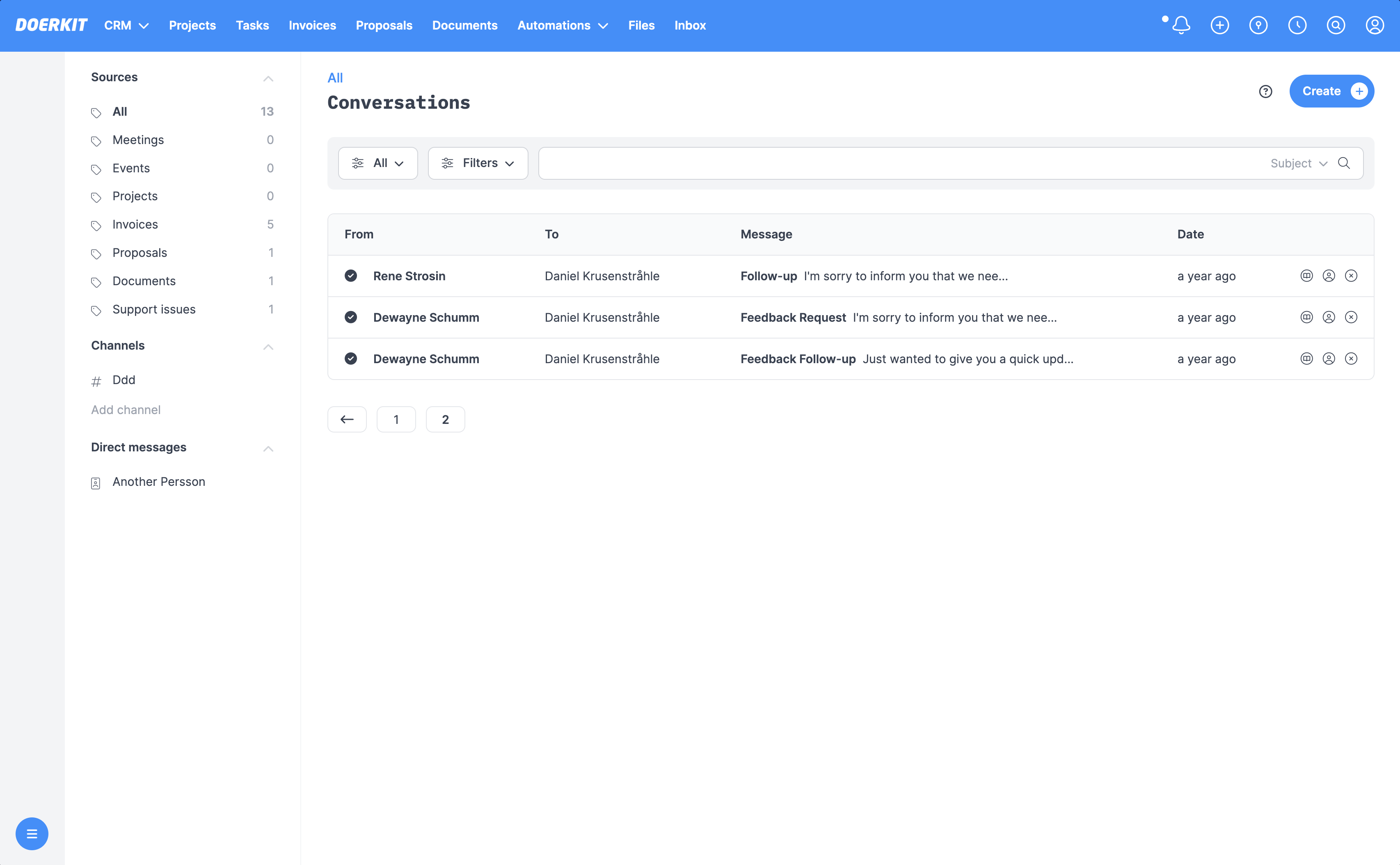The height and width of the screenshot is (865, 1400).
Task: Open the notifications bell icon
Action: coord(1182,25)
